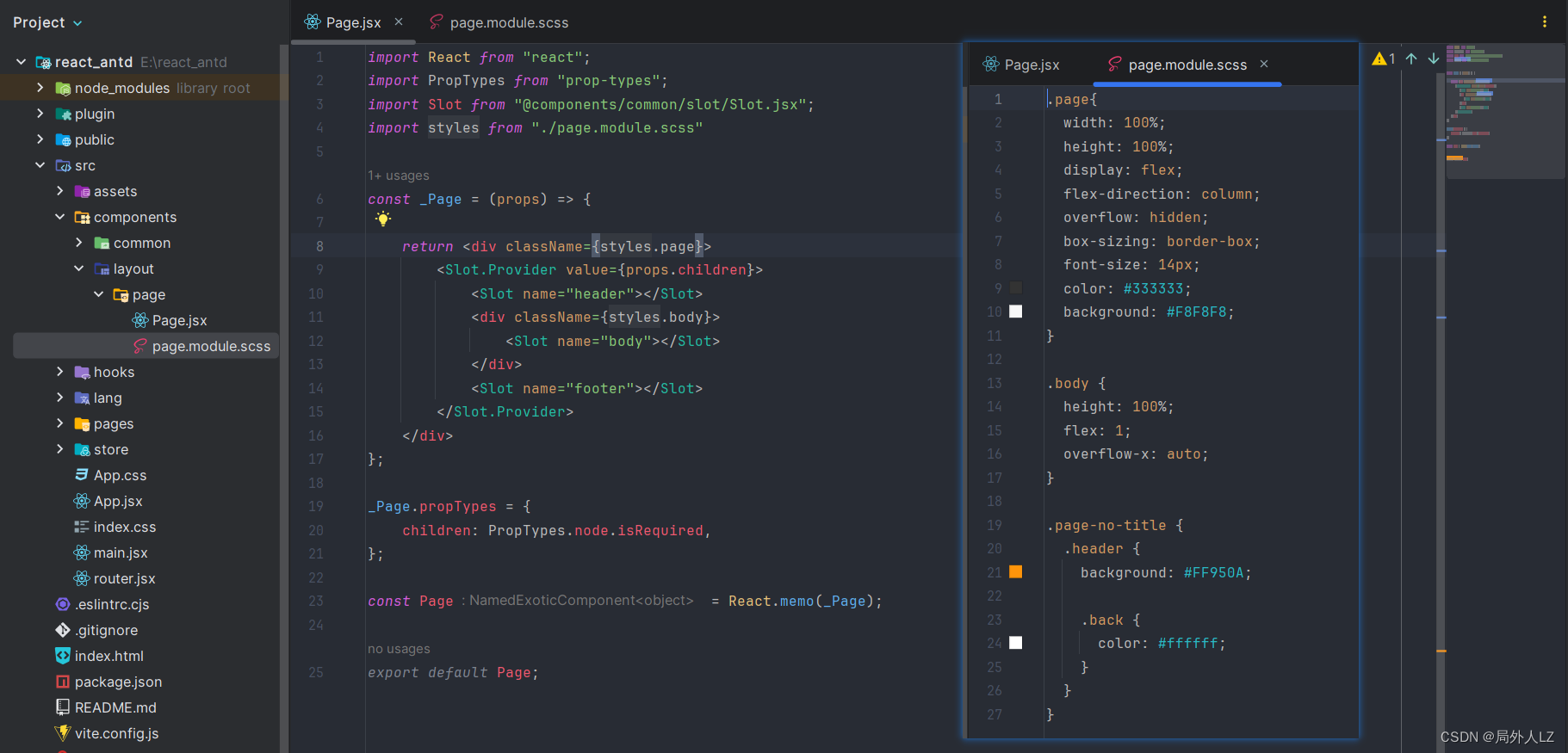This screenshot has width=1568, height=753.
Task: Click the code minimap preview
Action: (x=1505, y=111)
